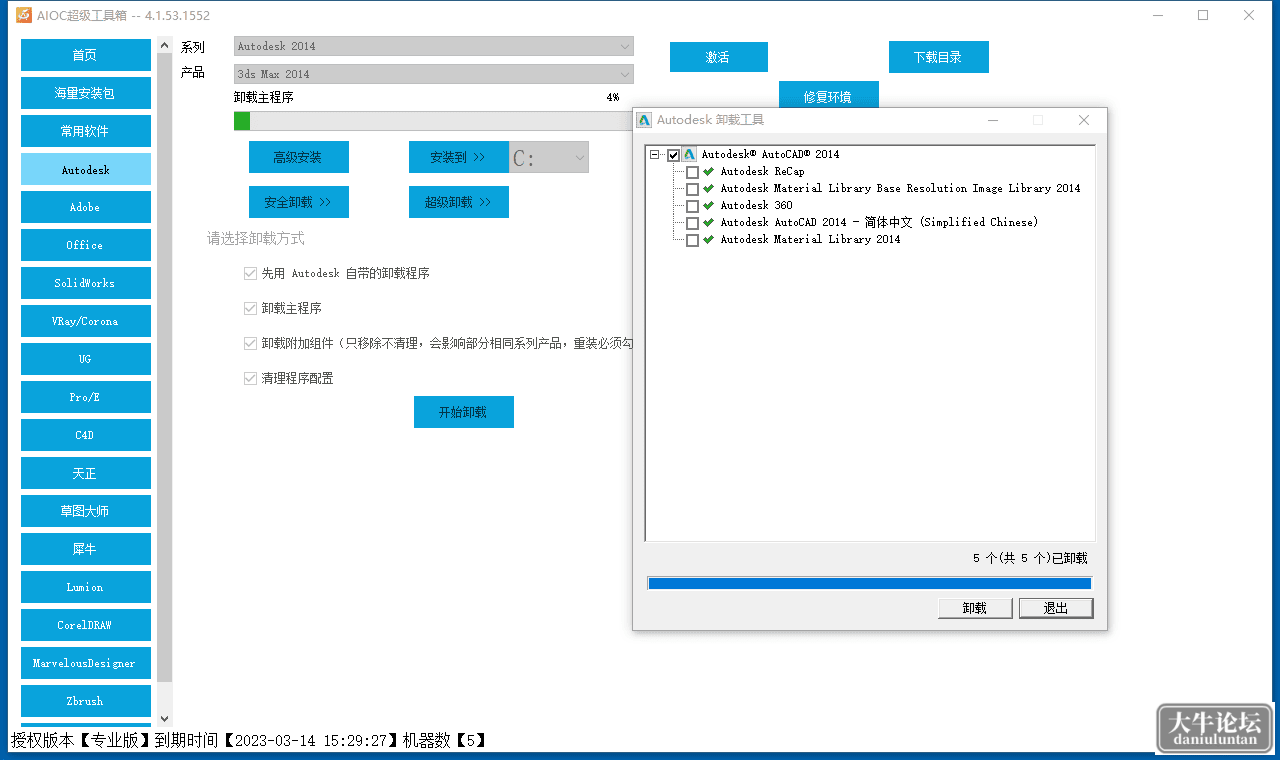Open the Adobe category in the sidebar
Viewport: 1280px width, 760px height.
pyautogui.click(x=86, y=207)
